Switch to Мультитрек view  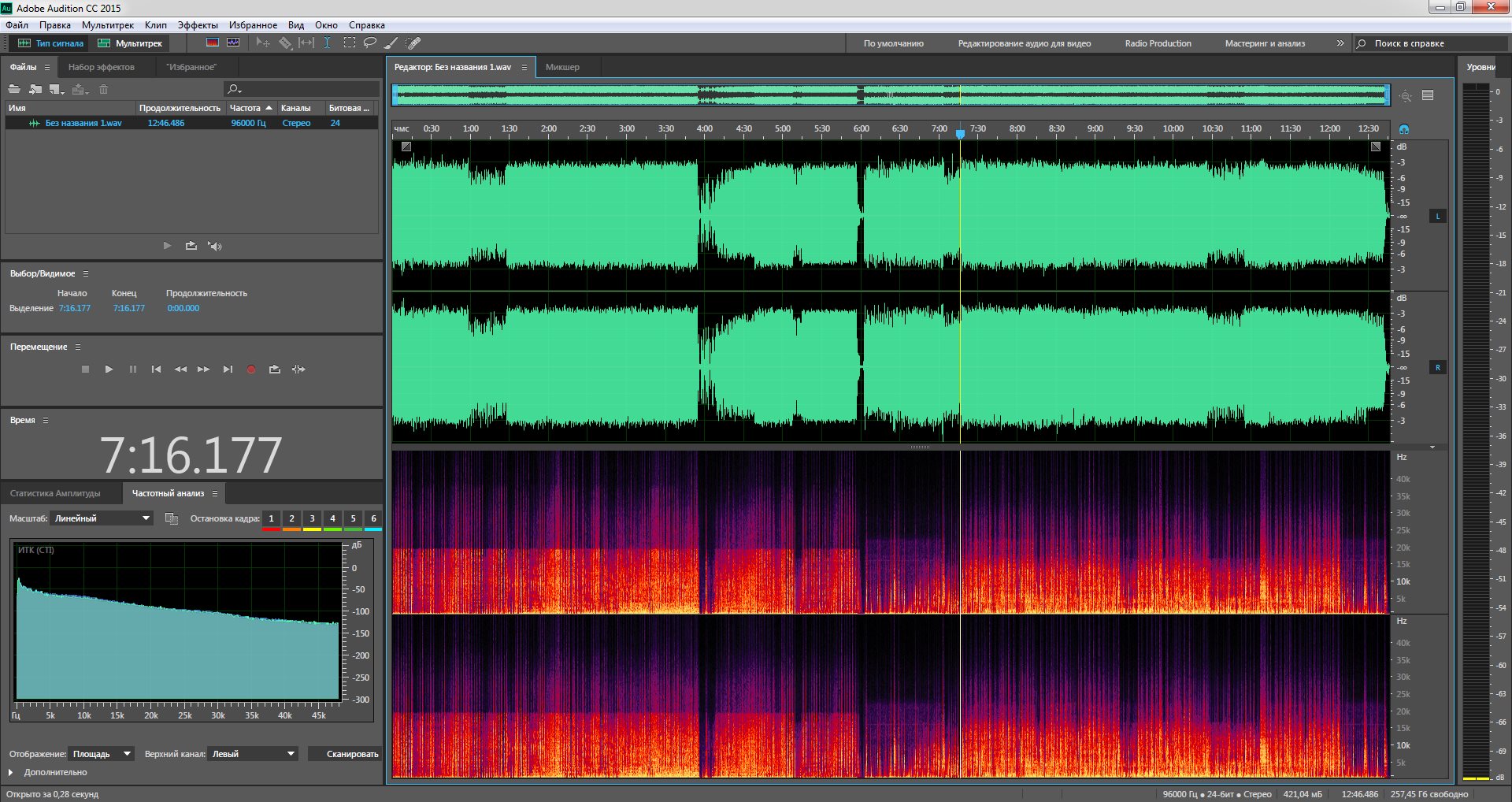(131, 43)
